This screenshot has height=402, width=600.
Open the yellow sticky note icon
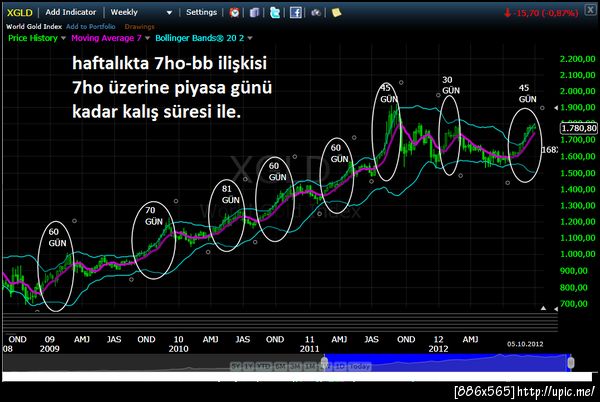(x=336, y=13)
